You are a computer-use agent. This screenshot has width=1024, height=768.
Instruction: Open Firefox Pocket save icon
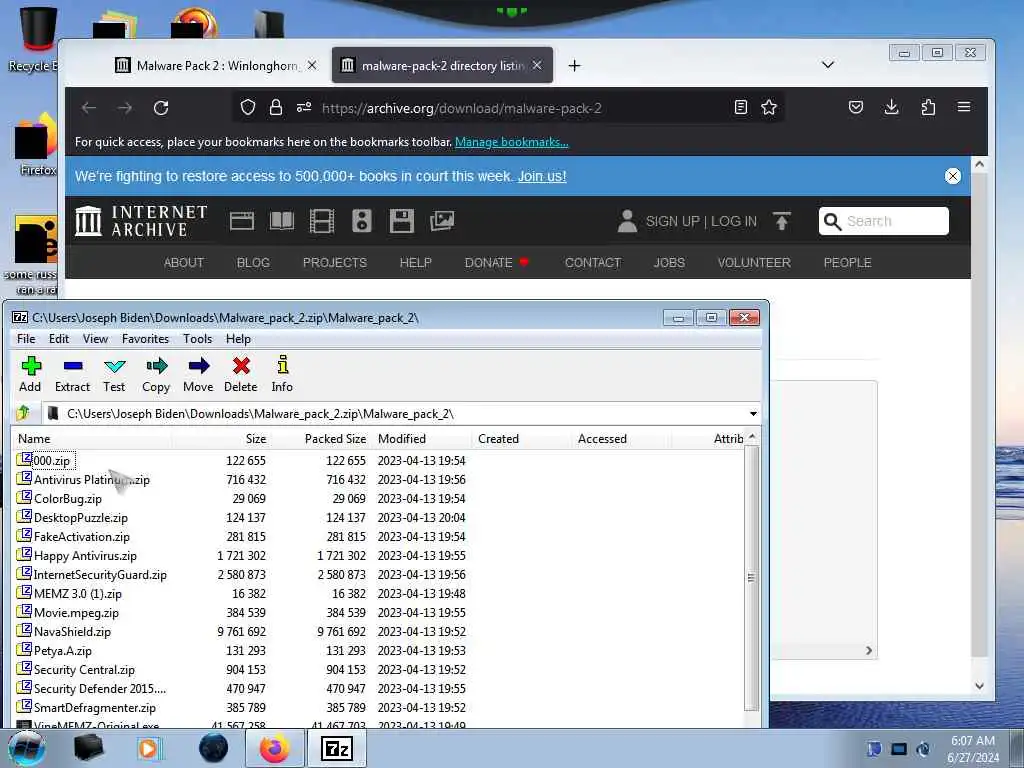(x=856, y=107)
